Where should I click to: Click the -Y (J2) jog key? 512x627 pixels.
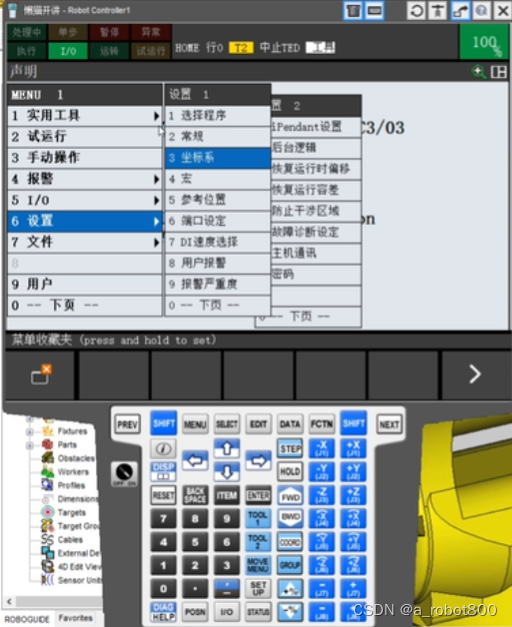pos(322,472)
